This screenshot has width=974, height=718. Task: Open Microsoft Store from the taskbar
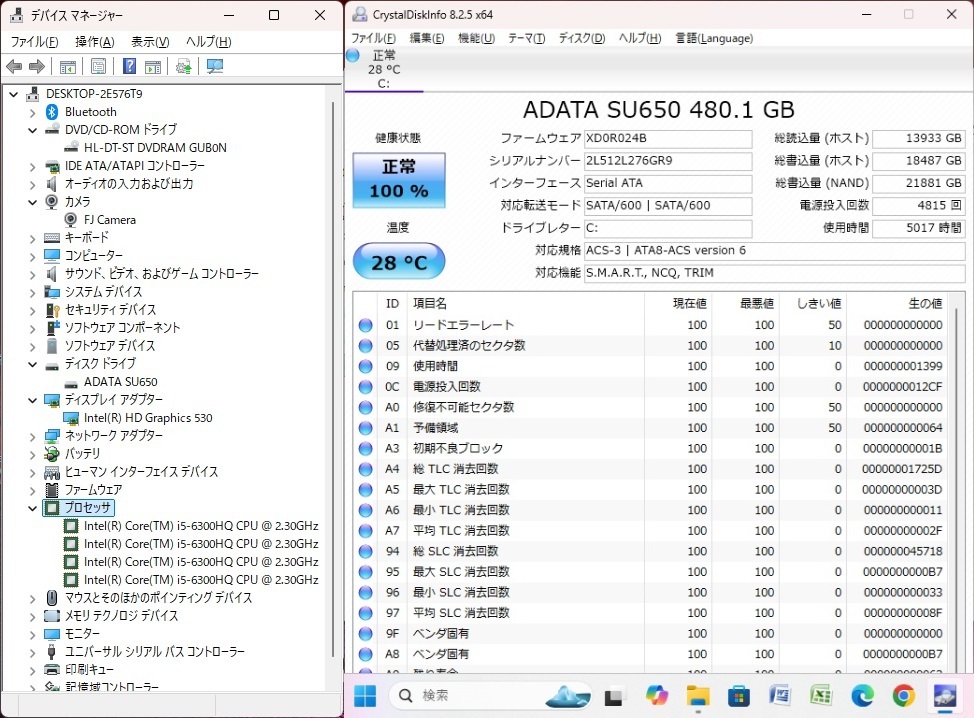739,695
